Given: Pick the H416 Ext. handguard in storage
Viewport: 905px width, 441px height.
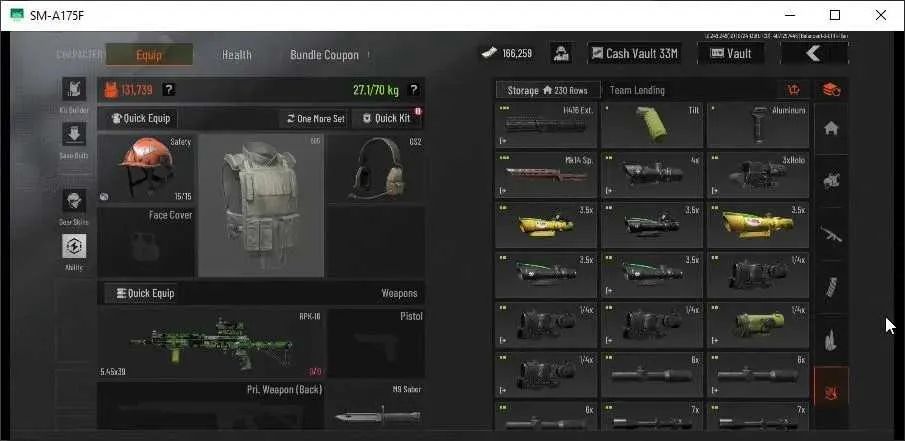Looking at the screenshot, I should click(x=546, y=125).
